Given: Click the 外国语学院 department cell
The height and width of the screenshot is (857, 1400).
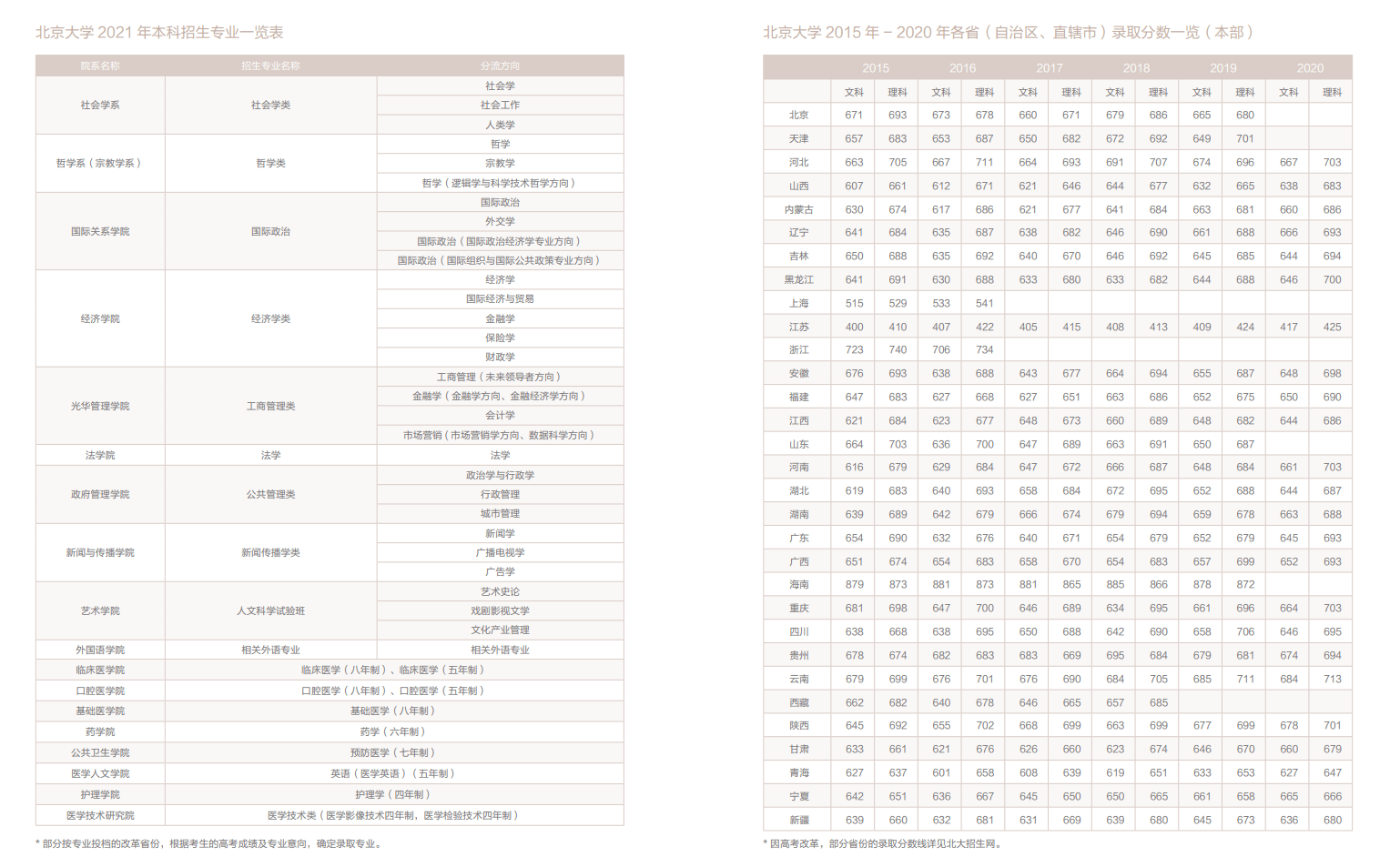Looking at the screenshot, I should tap(100, 650).
